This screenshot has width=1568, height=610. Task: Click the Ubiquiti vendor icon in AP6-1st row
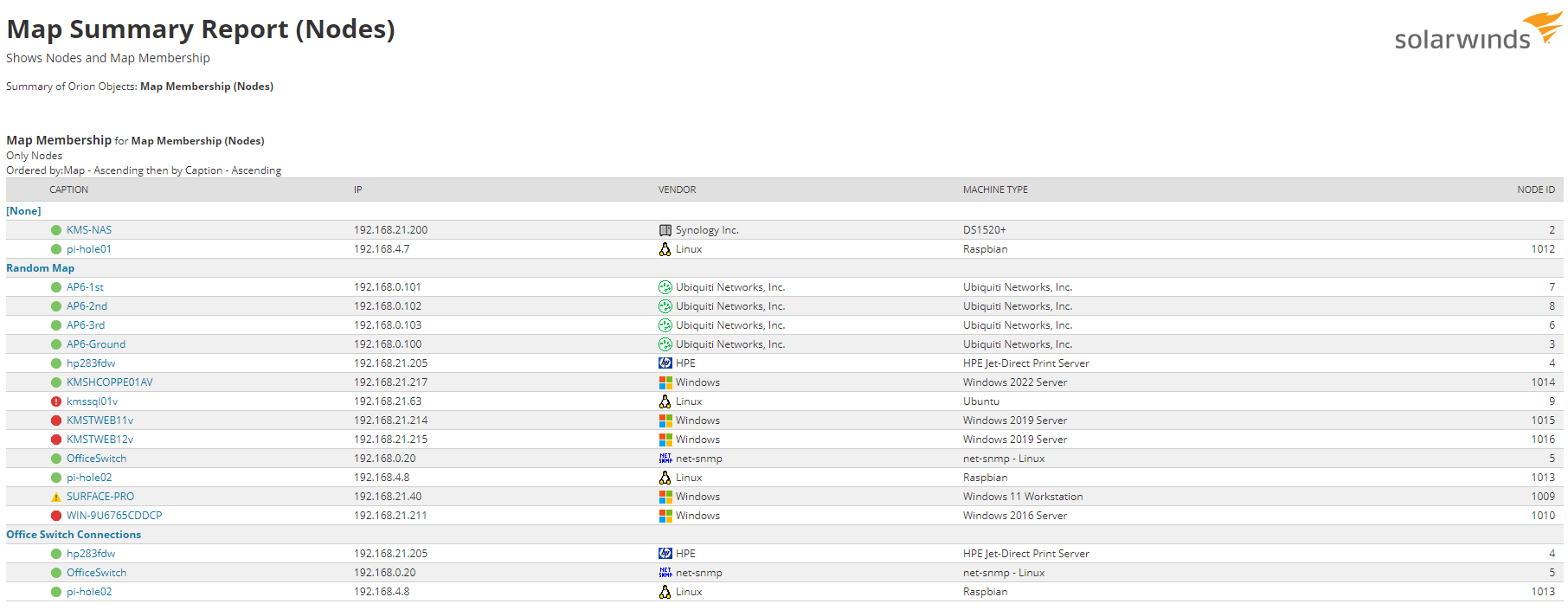tap(665, 287)
